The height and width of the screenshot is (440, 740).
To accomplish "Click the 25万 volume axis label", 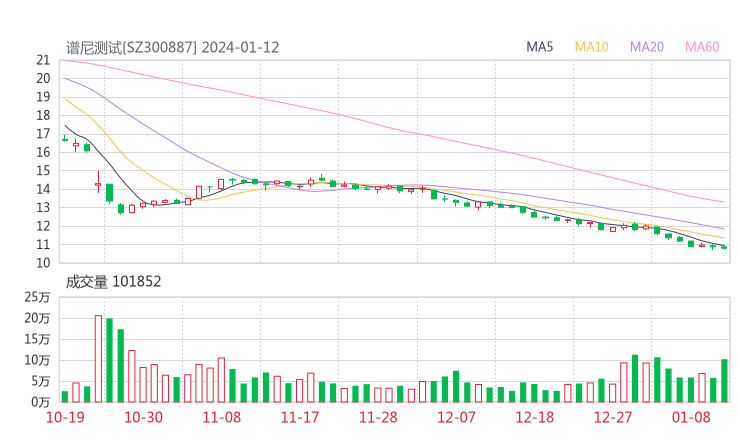I will [x=39, y=297].
